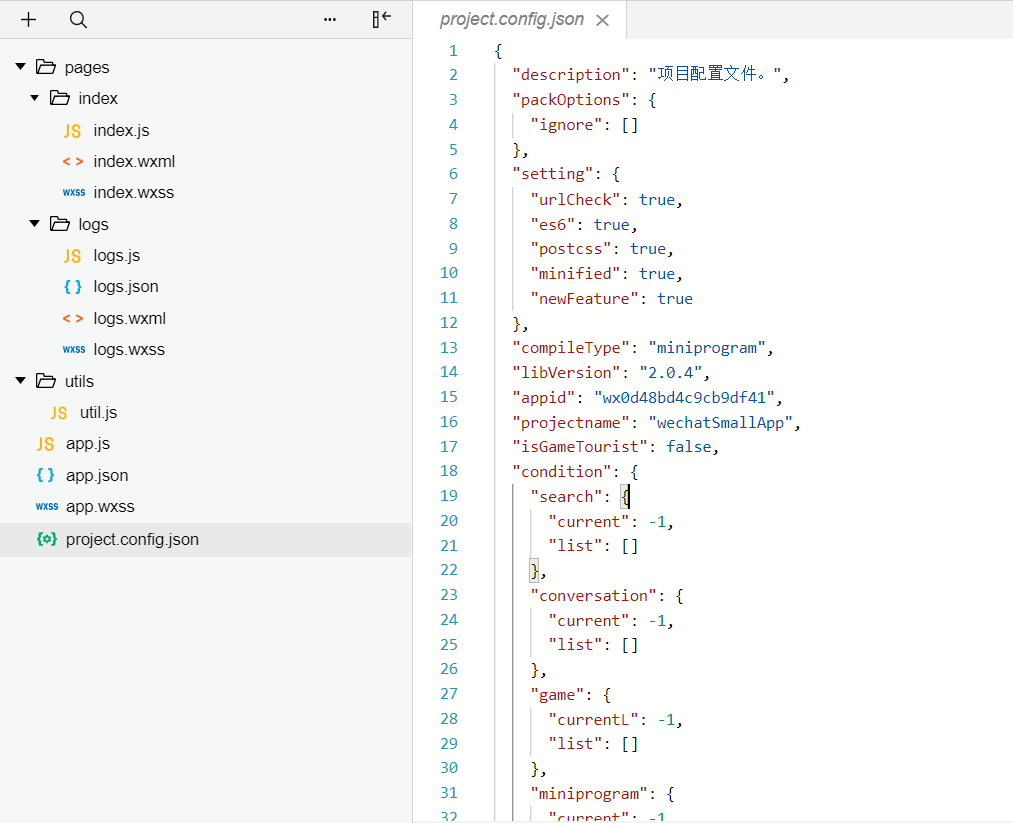Image resolution: width=1013 pixels, height=823 pixels.
Task: Collapse the file tree panel icon
Action: point(381,19)
